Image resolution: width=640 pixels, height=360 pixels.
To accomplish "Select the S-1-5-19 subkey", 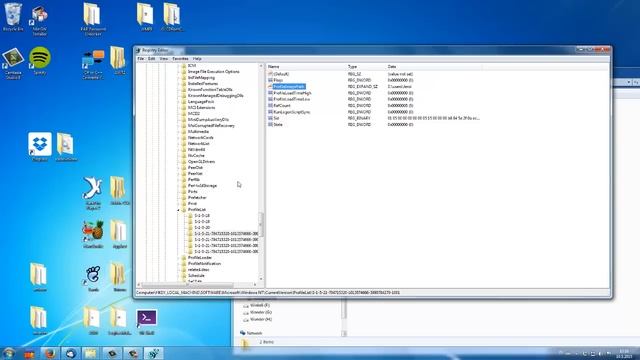I will 202,222.
